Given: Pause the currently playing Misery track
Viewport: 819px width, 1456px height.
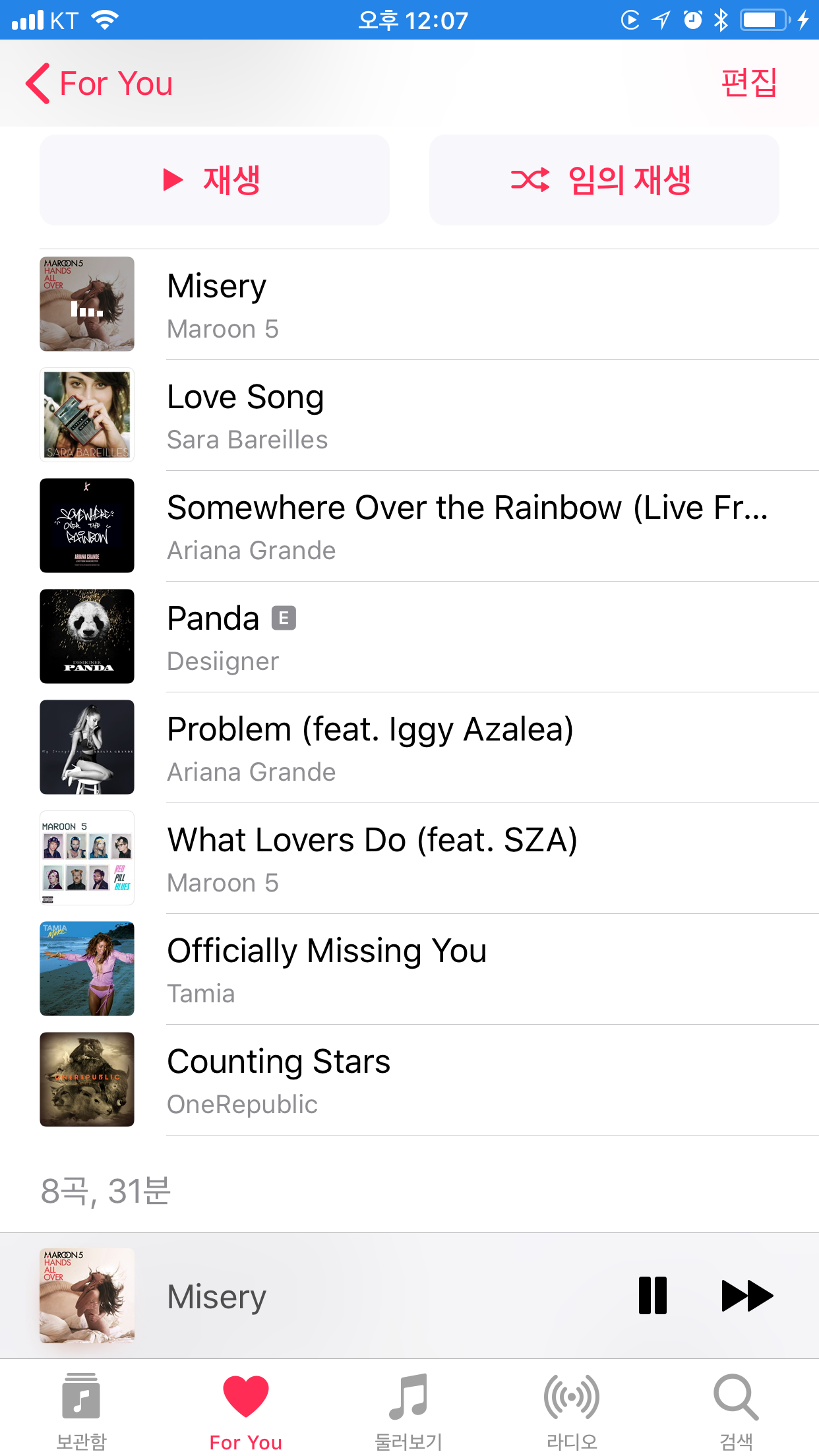Looking at the screenshot, I should 652,1295.
